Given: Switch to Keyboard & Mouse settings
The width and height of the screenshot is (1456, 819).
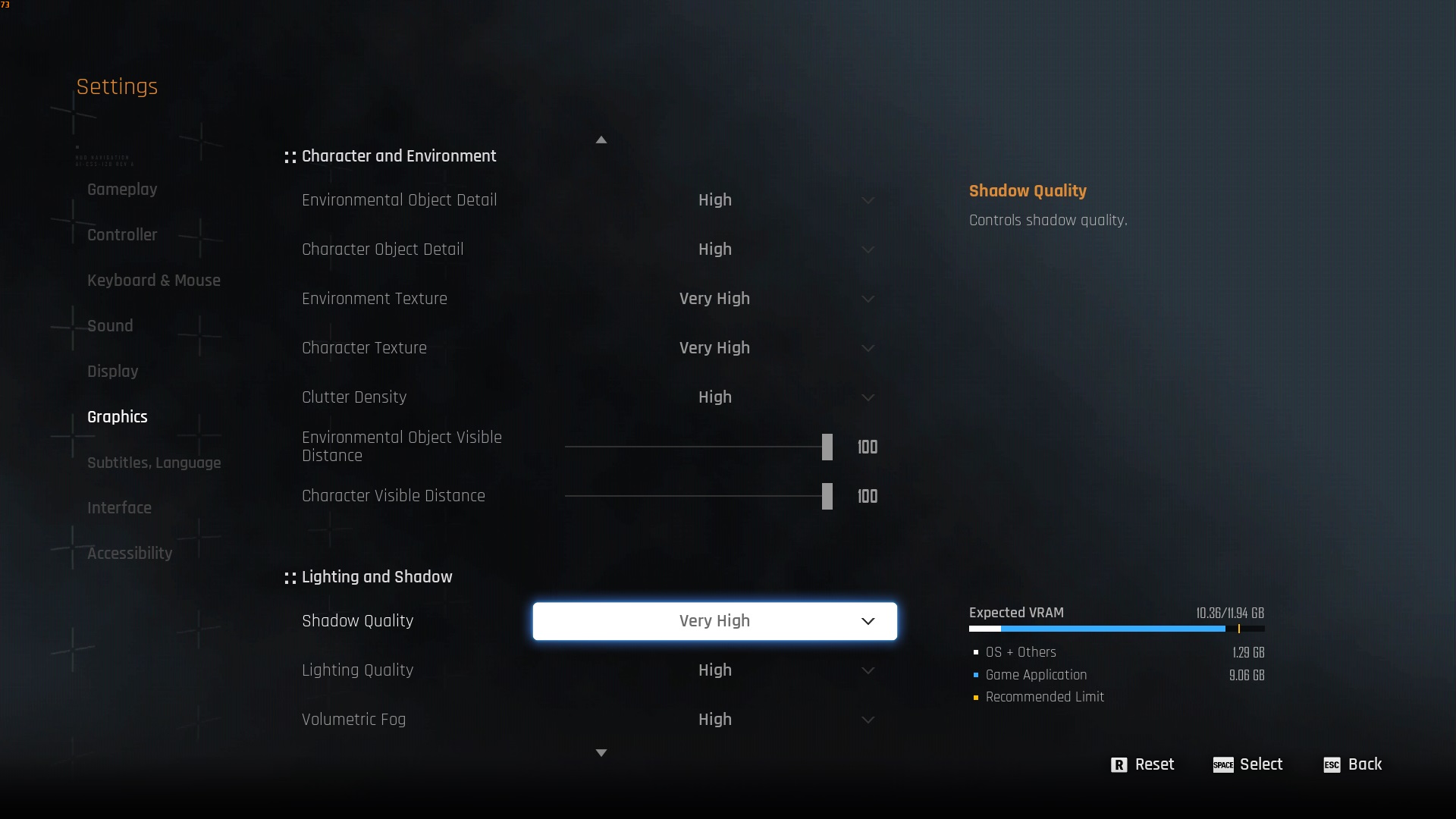Looking at the screenshot, I should click(154, 281).
